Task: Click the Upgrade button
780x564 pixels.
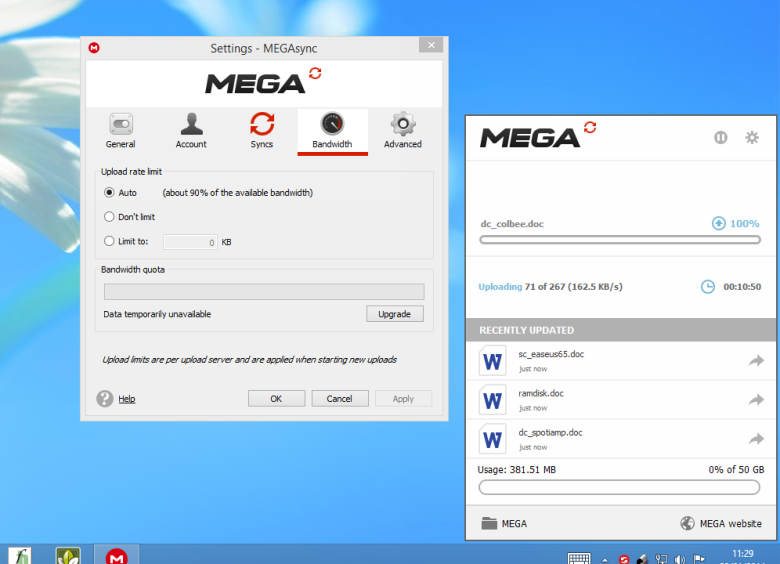Action: [x=394, y=314]
